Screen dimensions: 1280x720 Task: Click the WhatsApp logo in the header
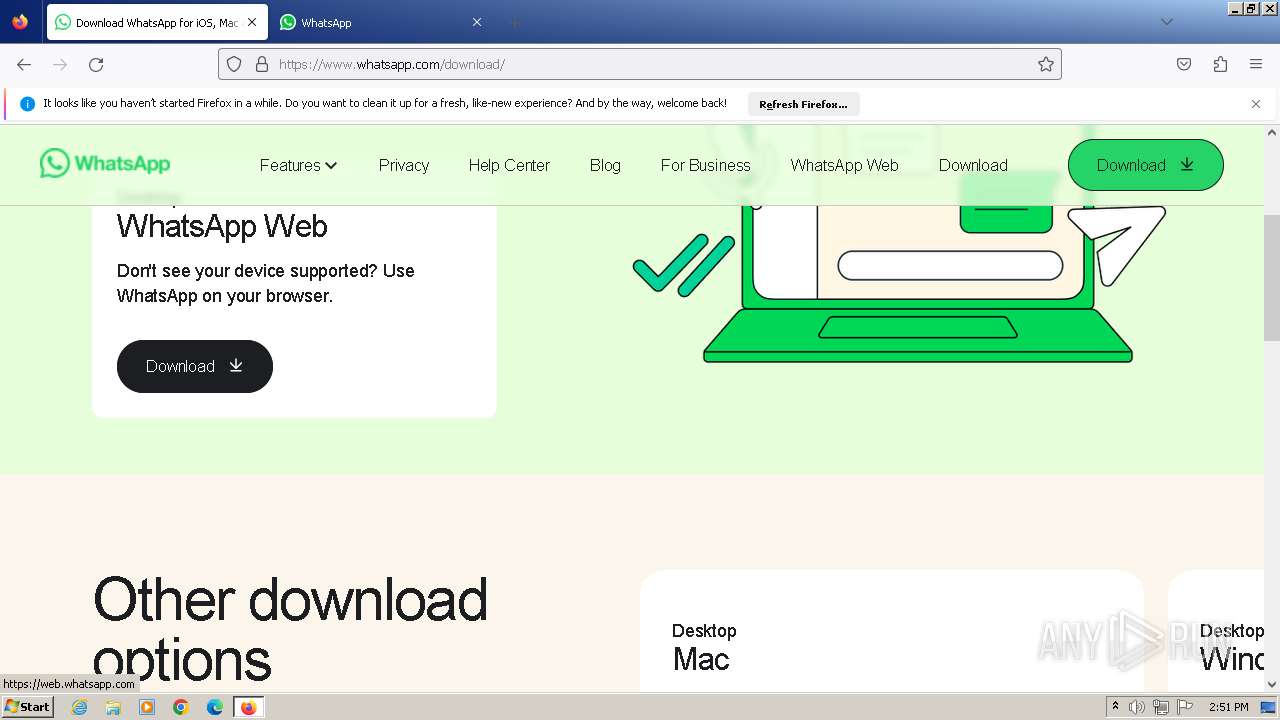105,164
